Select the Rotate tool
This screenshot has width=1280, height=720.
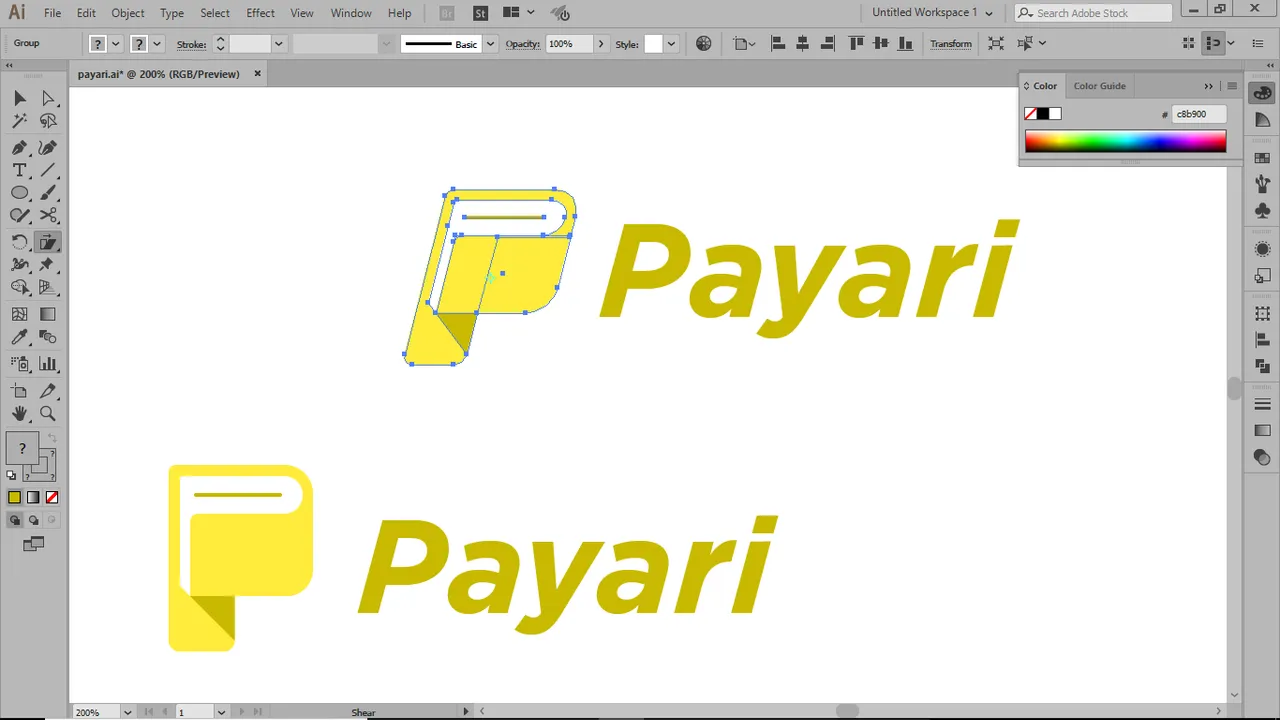click(x=19, y=242)
